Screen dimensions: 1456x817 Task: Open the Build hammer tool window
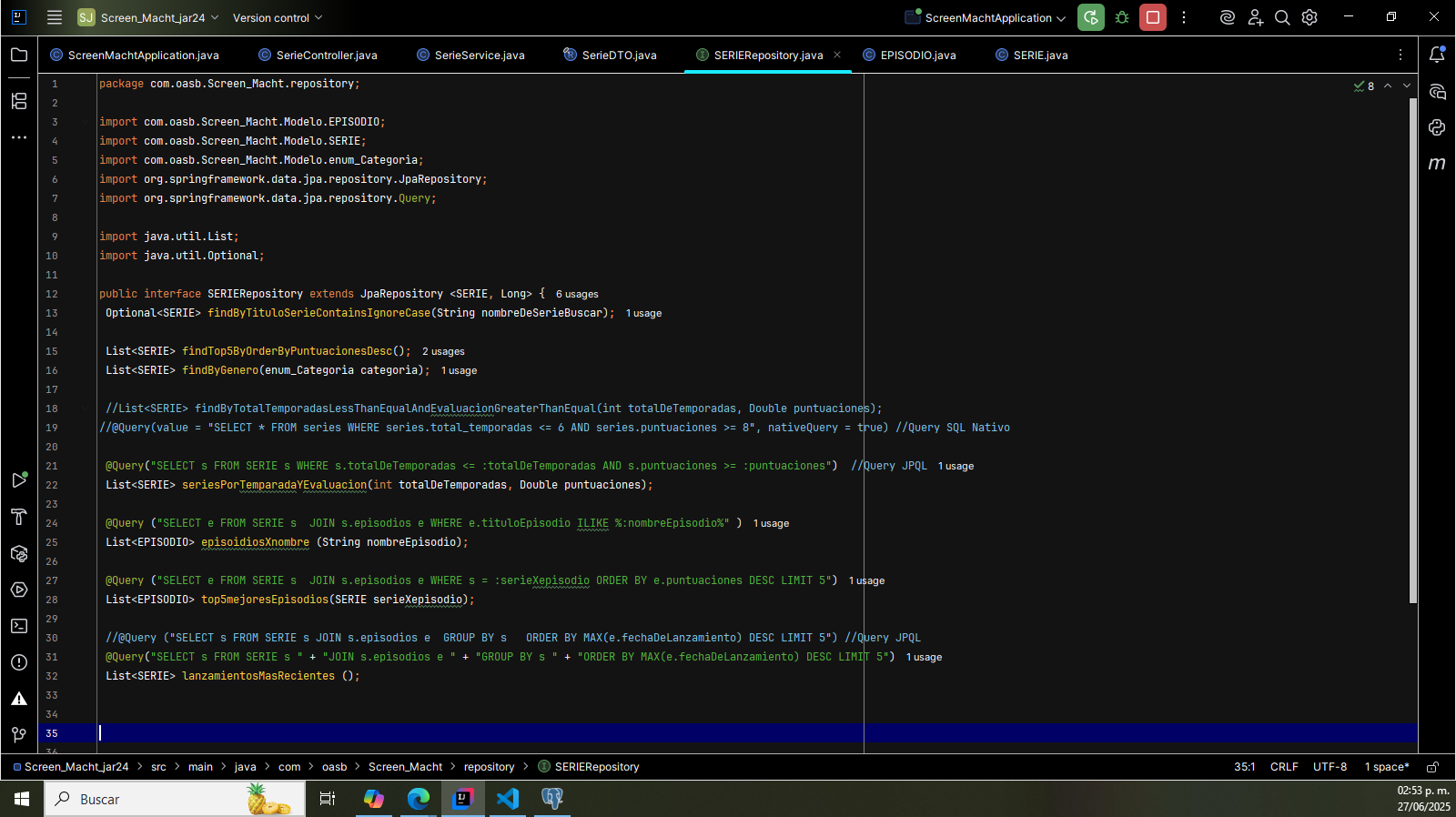[x=19, y=517]
